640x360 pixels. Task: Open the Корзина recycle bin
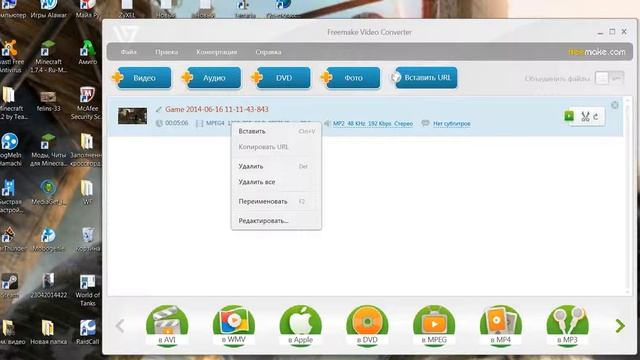87,240
